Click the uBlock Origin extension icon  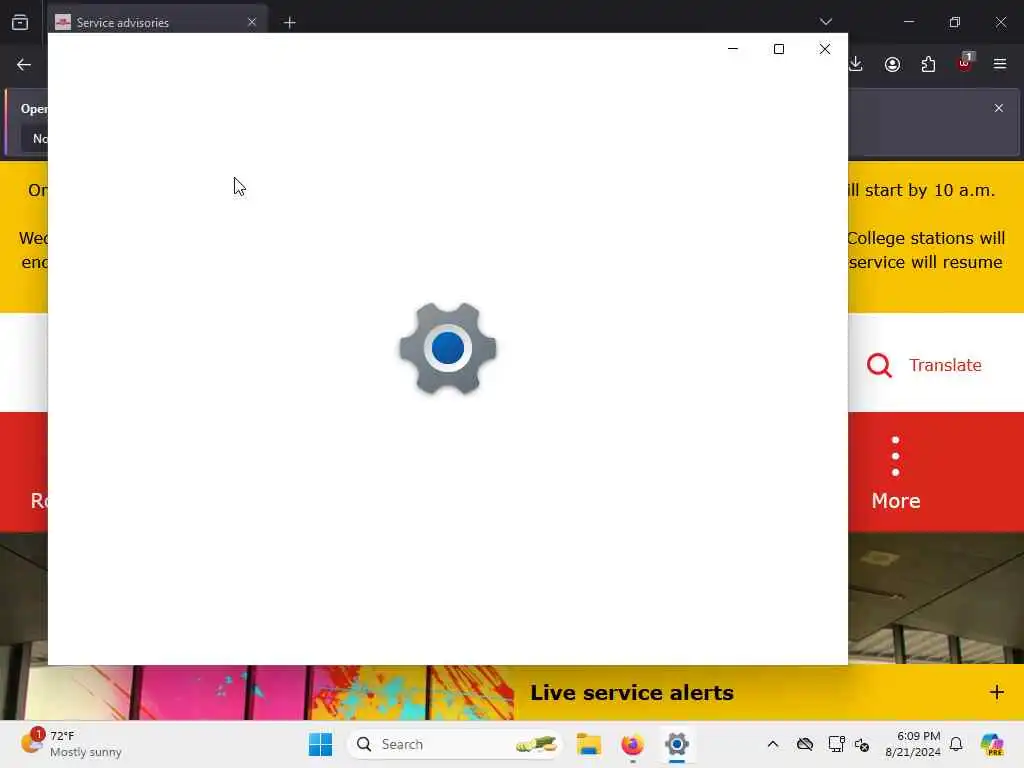pyautogui.click(x=965, y=63)
